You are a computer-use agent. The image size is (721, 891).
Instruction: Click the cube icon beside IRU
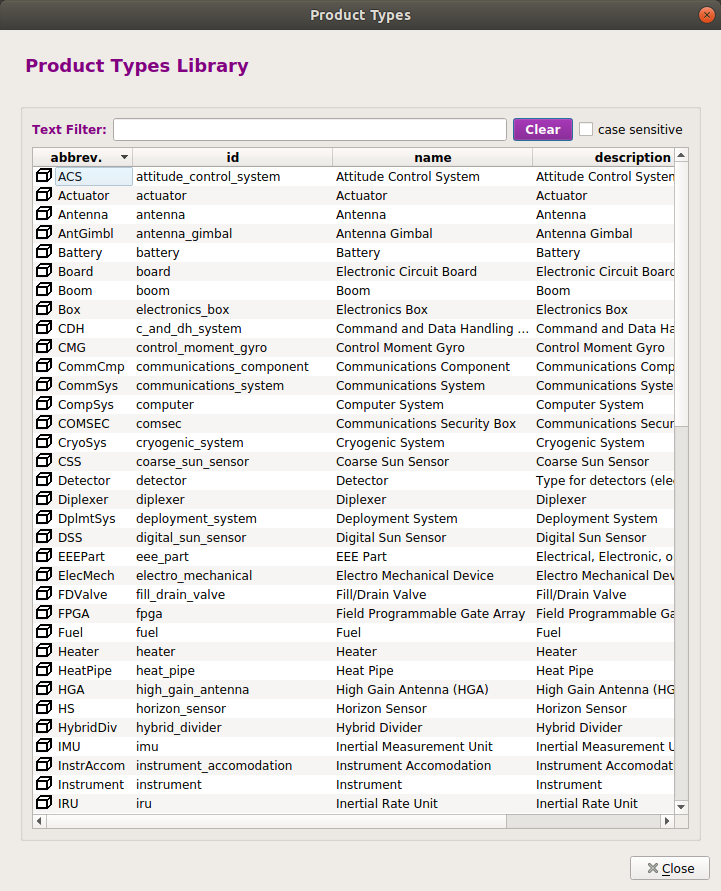click(44, 803)
